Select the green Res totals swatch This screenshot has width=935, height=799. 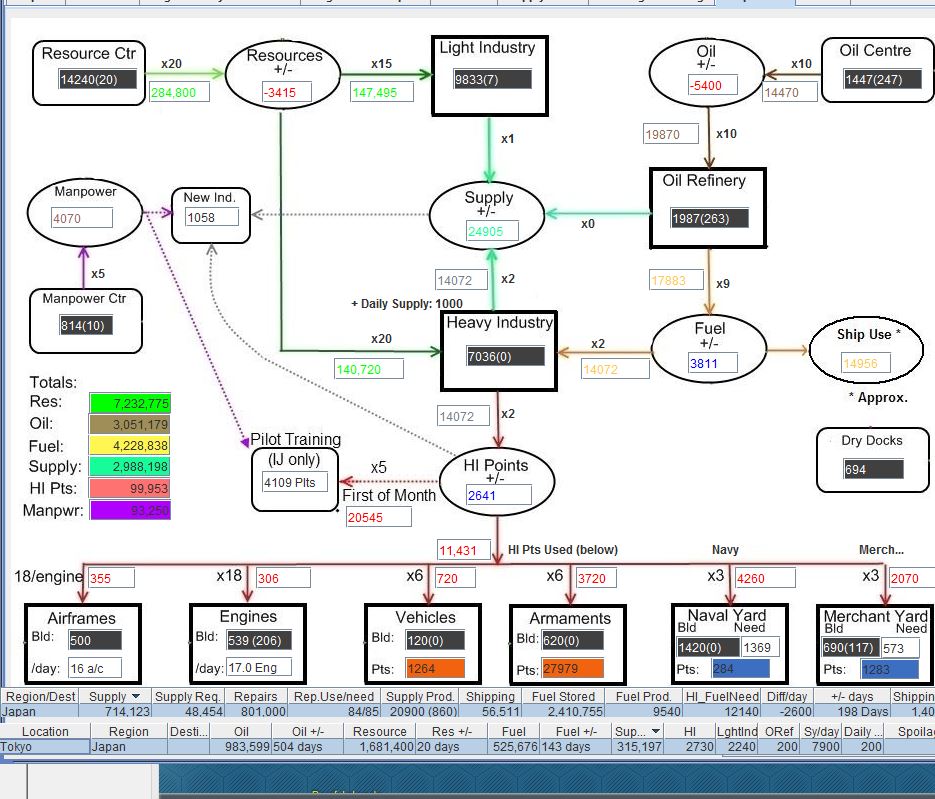(x=130, y=403)
